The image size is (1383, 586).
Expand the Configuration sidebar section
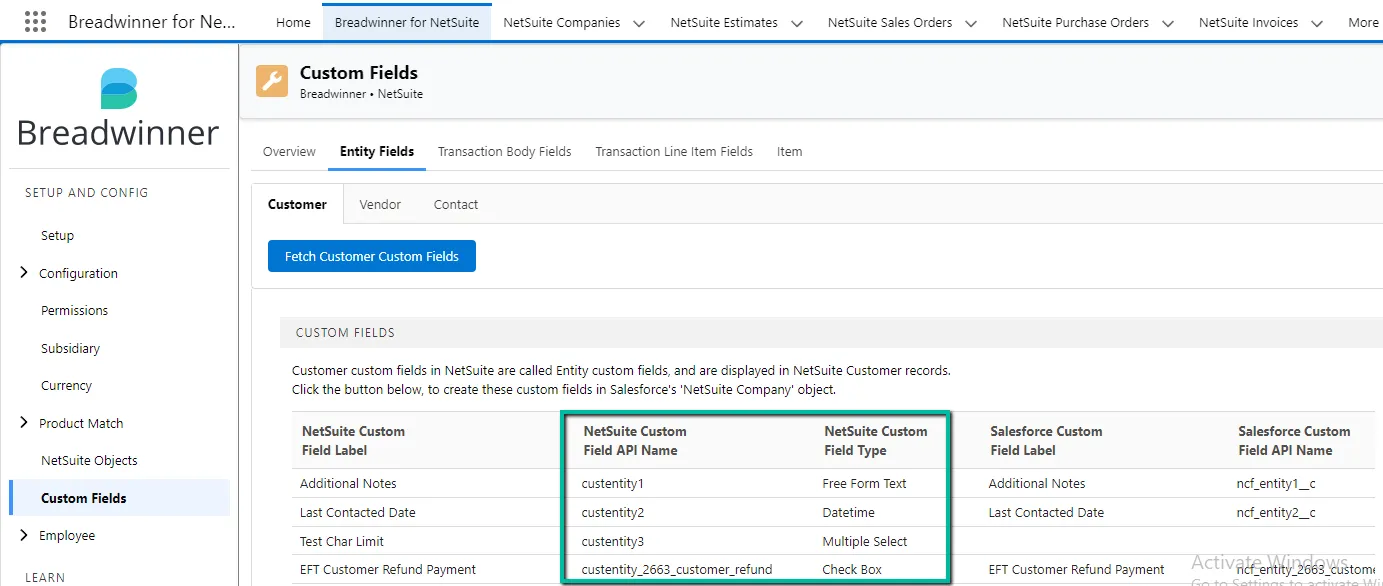pyautogui.click(x=24, y=273)
